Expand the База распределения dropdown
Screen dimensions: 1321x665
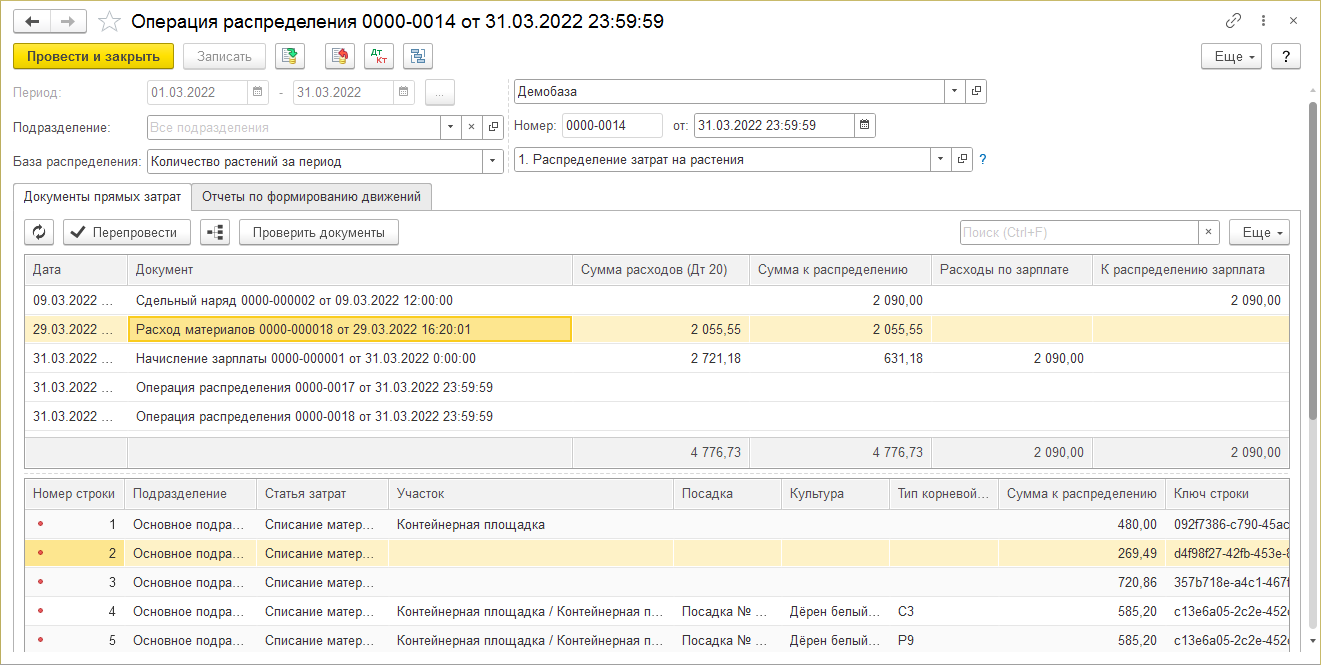coord(492,161)
